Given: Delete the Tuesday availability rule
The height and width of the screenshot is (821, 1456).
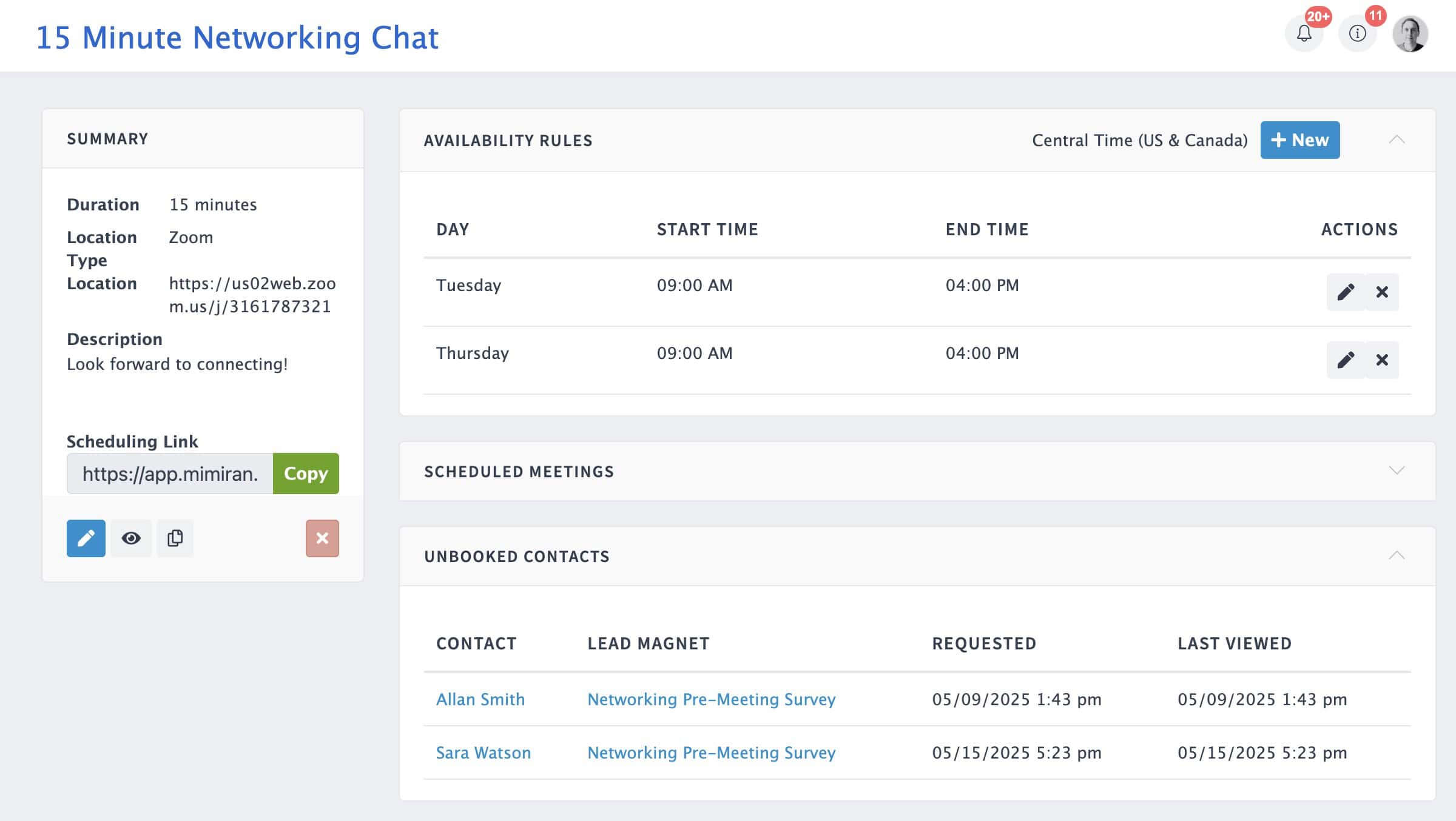Looking at the screenshot, I should coord(1382,292).
